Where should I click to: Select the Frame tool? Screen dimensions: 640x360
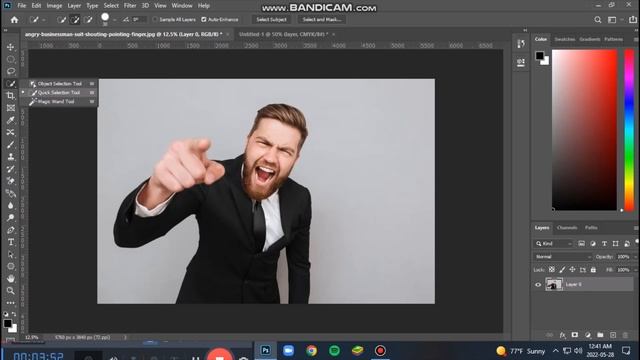pyautogui.click(x=11, y=108)
